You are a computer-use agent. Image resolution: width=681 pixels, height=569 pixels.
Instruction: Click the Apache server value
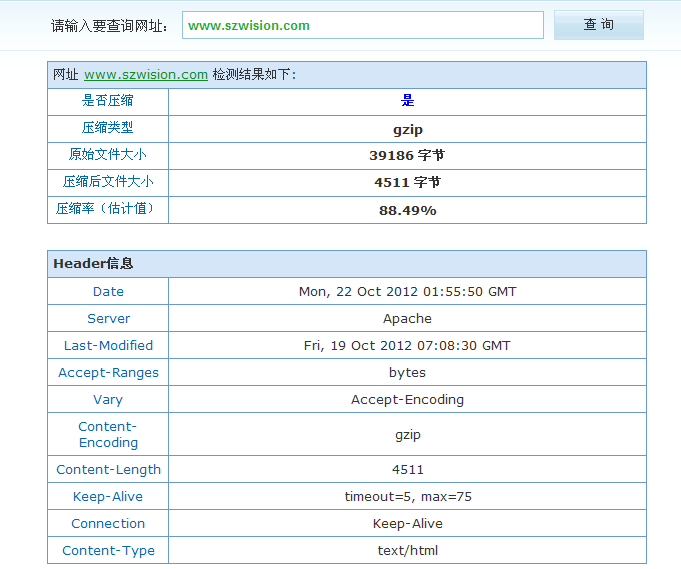pos(407,319)
